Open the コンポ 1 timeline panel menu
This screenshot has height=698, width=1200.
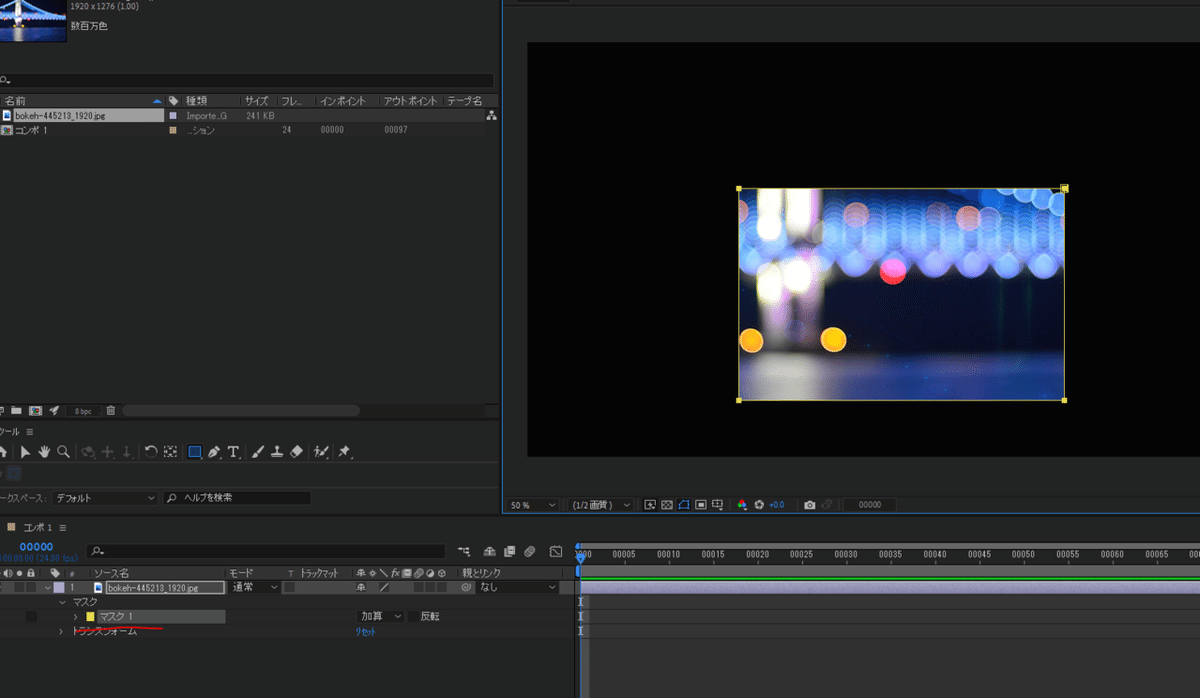point(63,527)
